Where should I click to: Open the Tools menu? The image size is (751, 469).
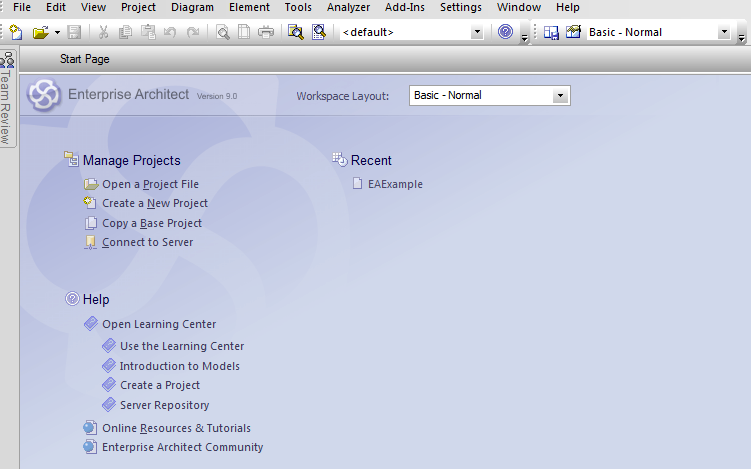click(298, 7)
